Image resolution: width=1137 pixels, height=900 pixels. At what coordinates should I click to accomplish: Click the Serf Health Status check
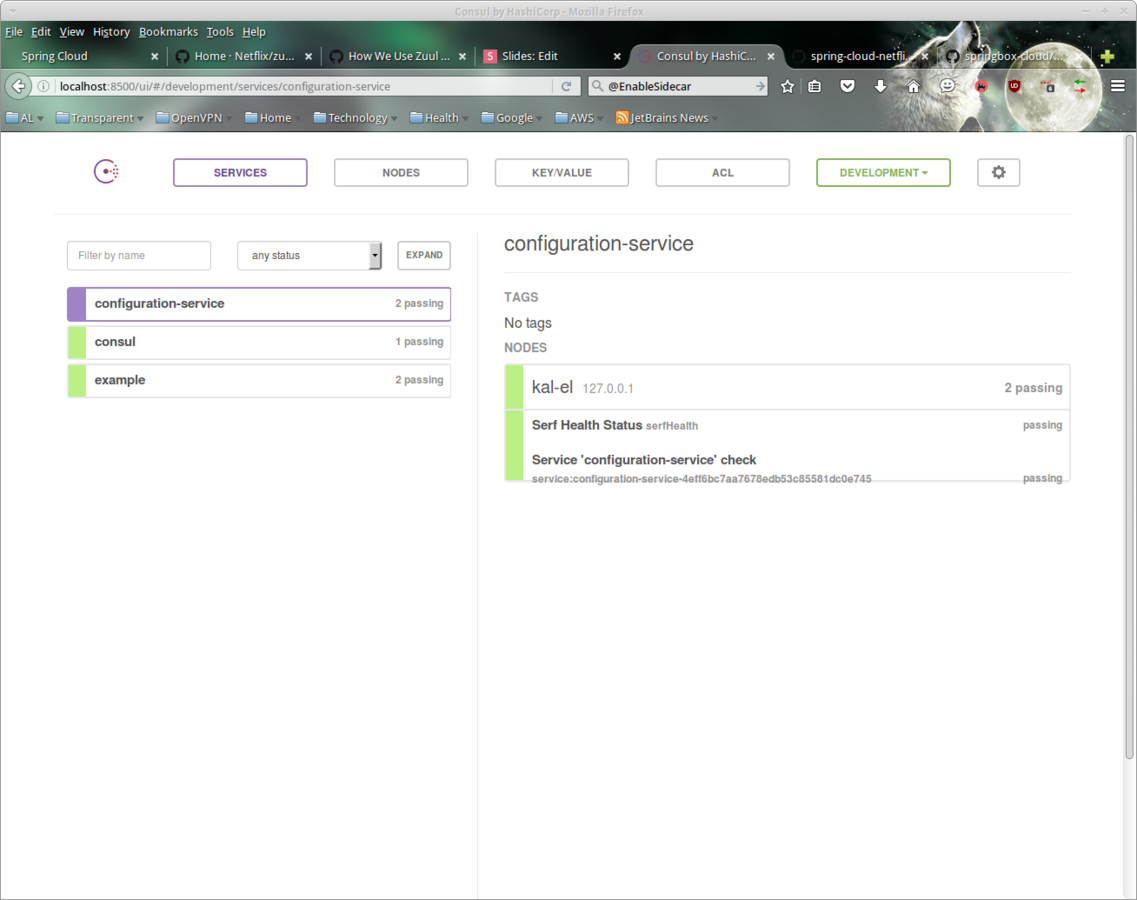(x=587, y=425)
